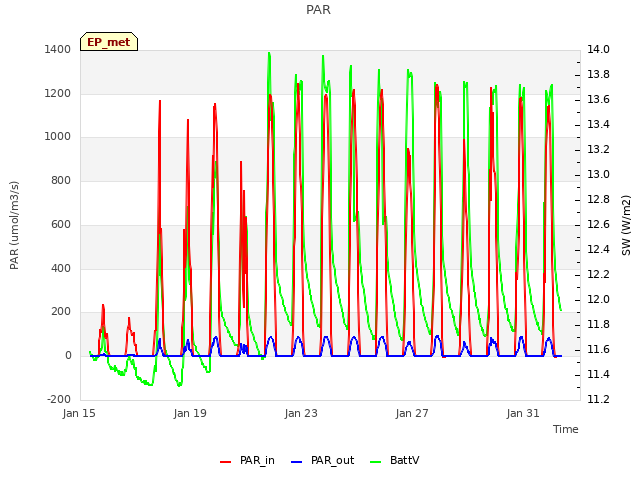The image size is (640, 480).
Task: Click the 1000 left axis value
Action: coord(58,136)
